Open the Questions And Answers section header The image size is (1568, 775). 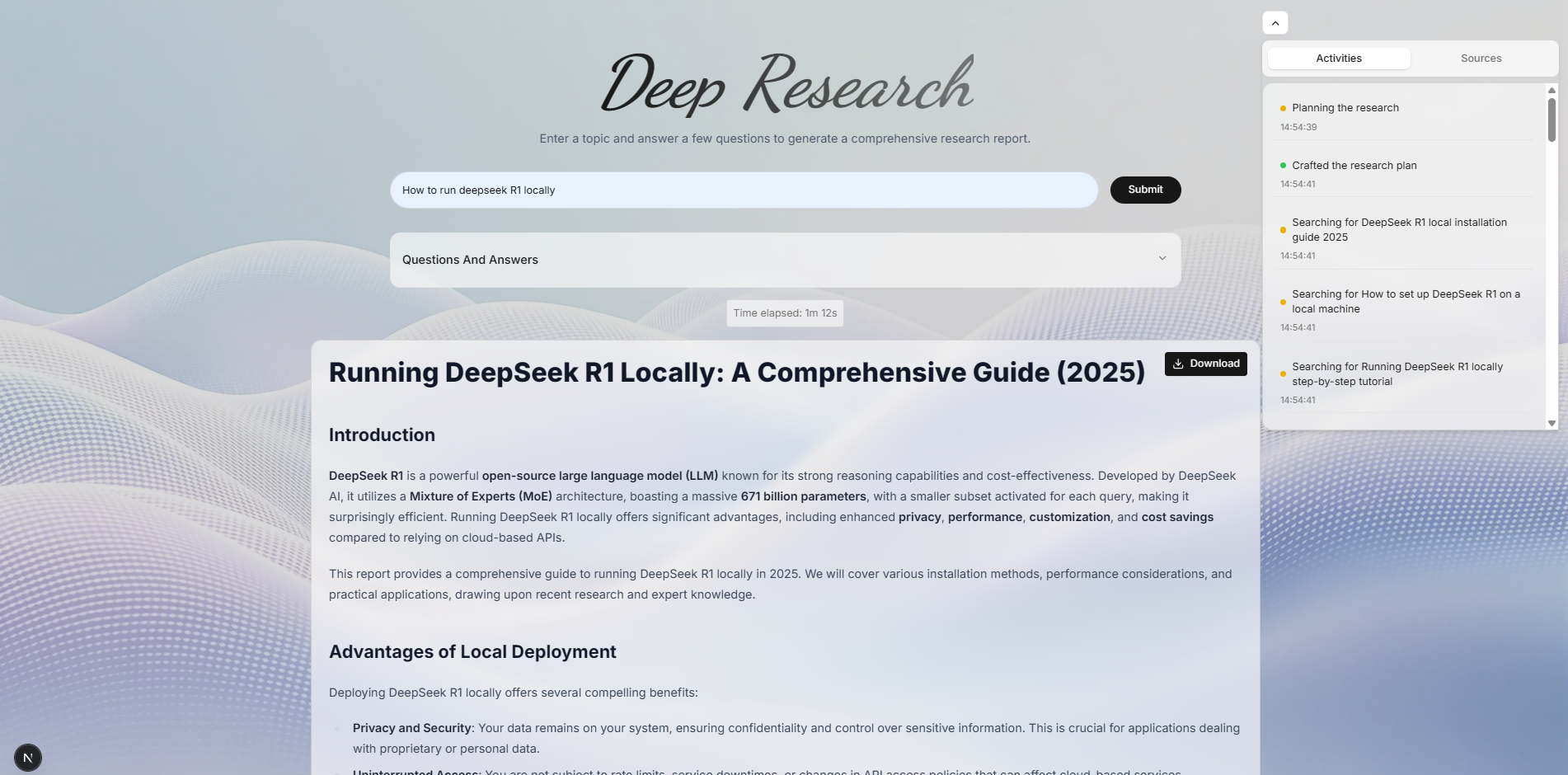tap(785, 260)
